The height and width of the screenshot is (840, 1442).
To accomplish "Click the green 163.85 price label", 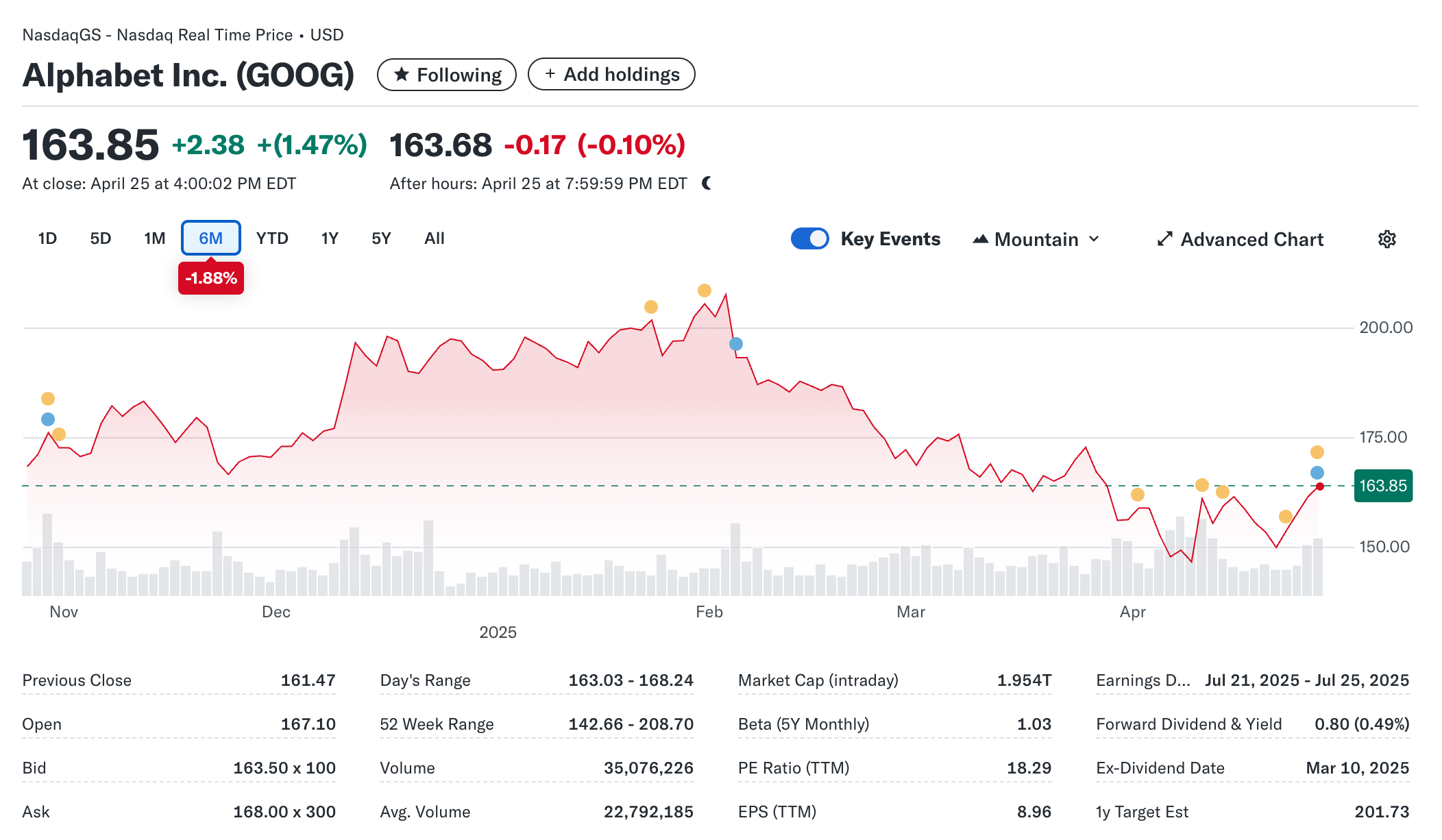I will [x=1382, y=486].
